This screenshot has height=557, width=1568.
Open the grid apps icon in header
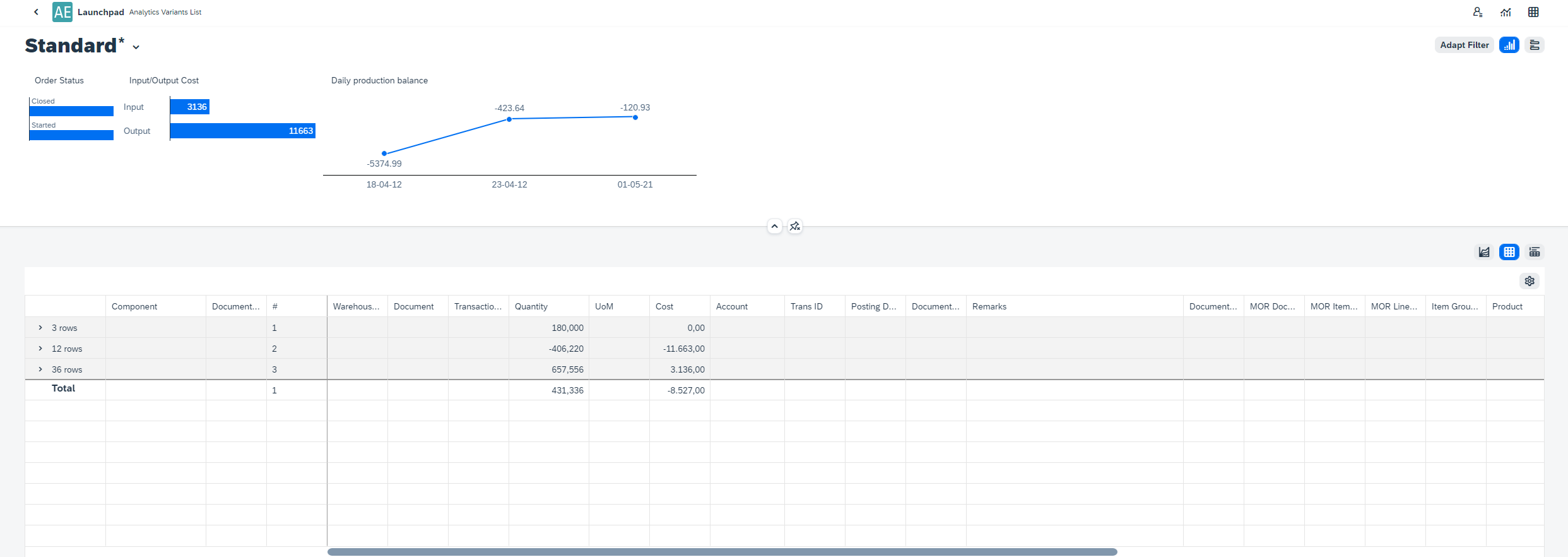pos(1533,12)
